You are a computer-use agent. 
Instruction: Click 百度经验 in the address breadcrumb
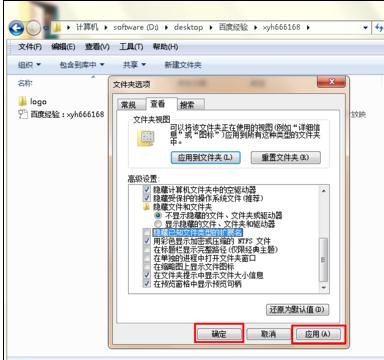pos(233,27)
